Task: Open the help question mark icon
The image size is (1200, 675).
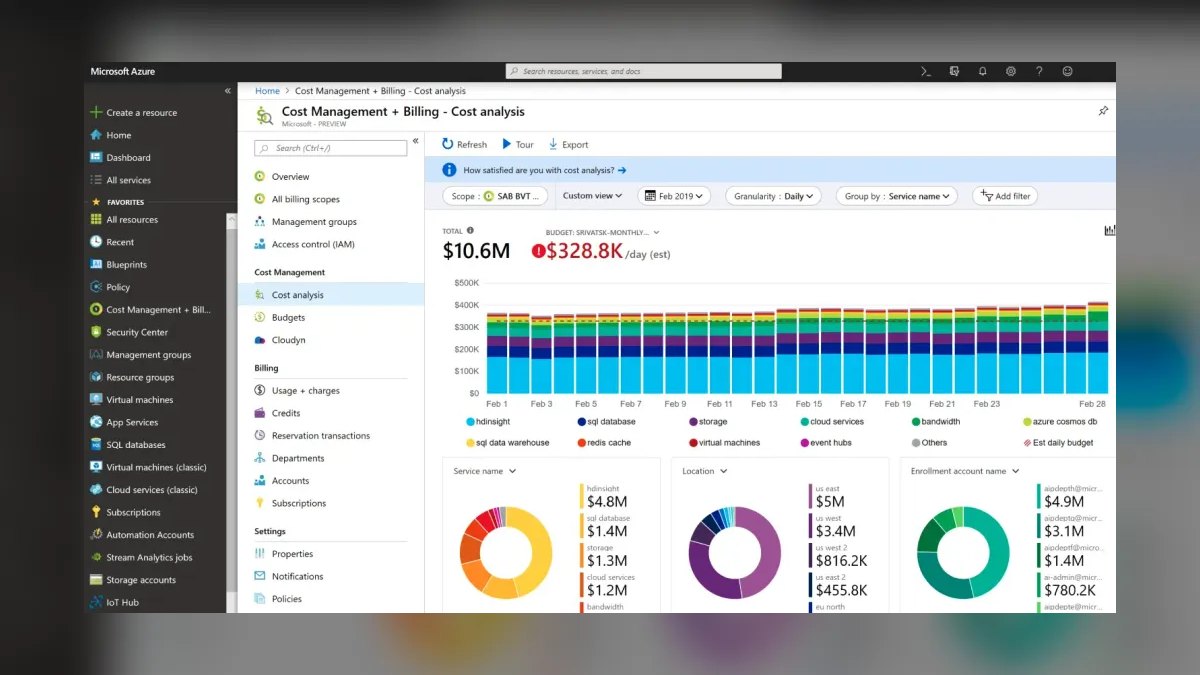Action: click(1039, 72)
